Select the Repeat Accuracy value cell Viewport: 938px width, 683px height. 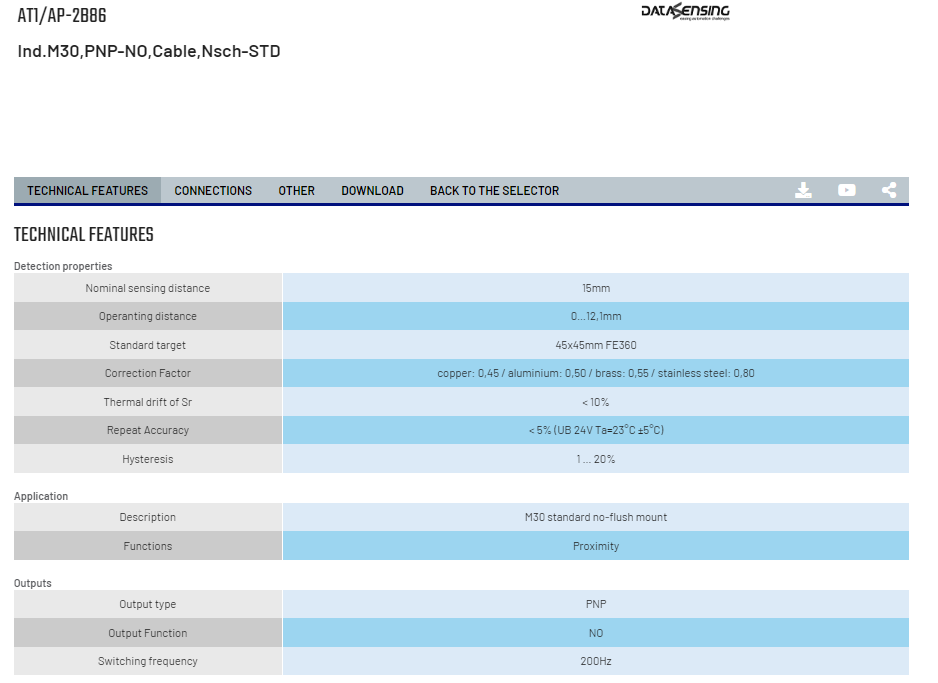tap(596, 430)
